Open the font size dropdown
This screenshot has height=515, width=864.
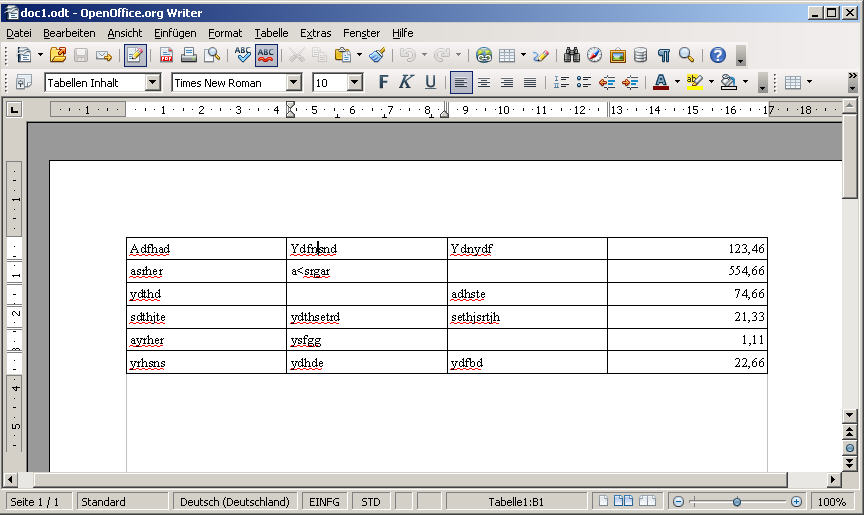point(354,82)
